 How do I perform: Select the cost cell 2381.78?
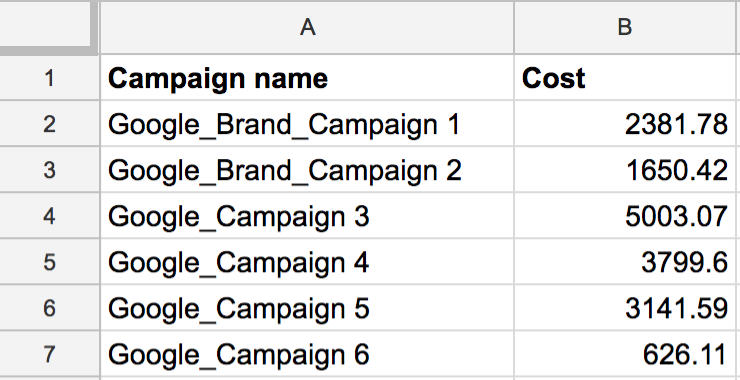coord(625,124)
